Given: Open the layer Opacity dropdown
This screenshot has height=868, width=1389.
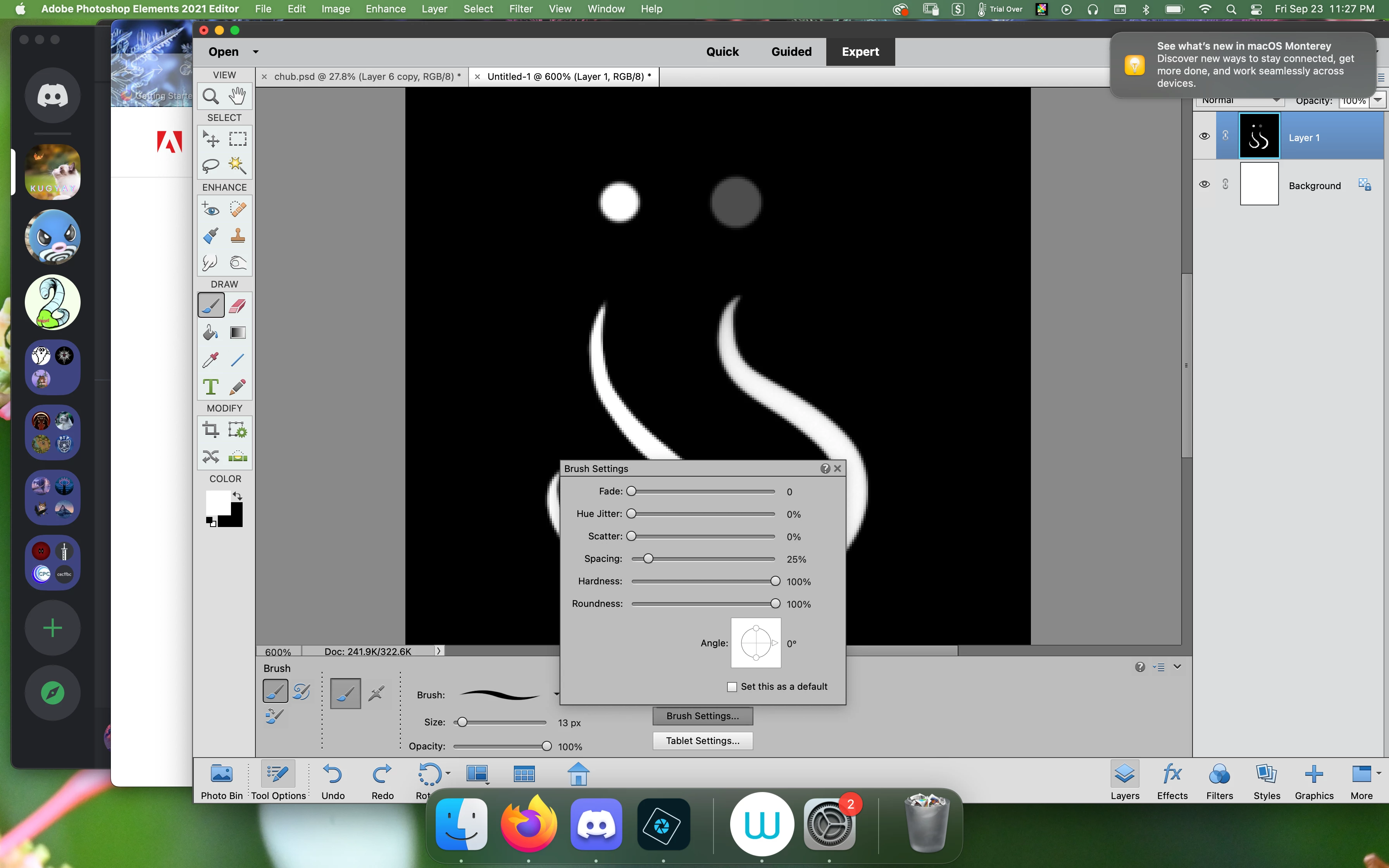Looking at the screenshot, I should click(x=1378, y=100).
